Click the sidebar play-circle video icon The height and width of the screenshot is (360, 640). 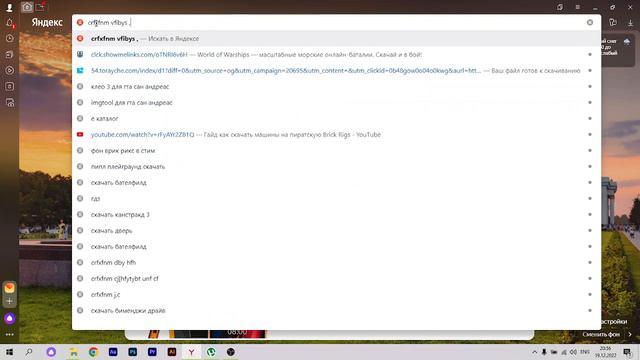click(x=10, y=70)
